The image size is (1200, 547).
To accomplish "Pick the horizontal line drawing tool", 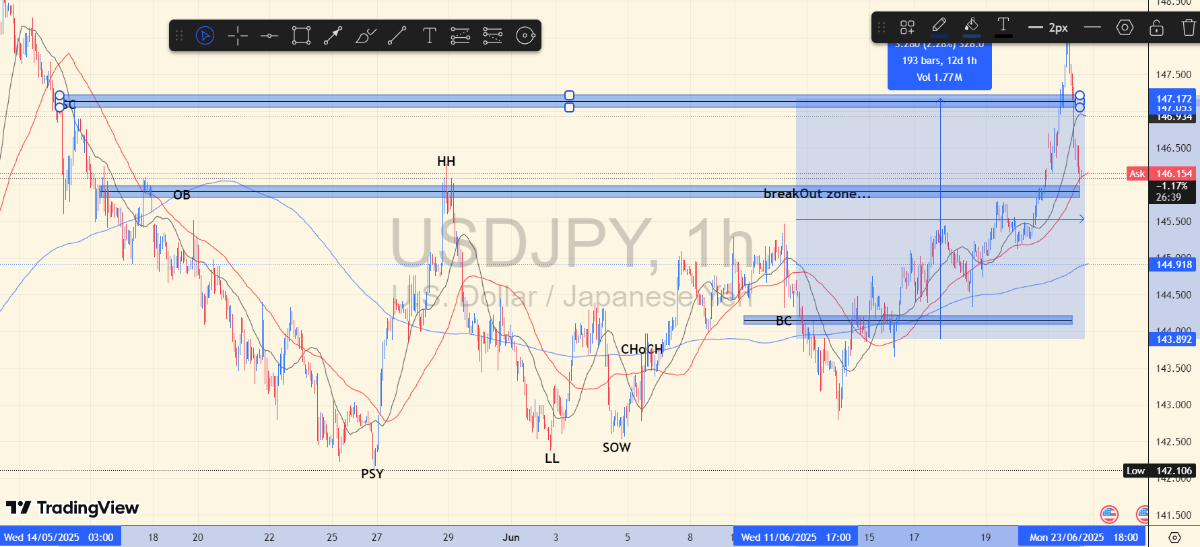I will point(269,36).
